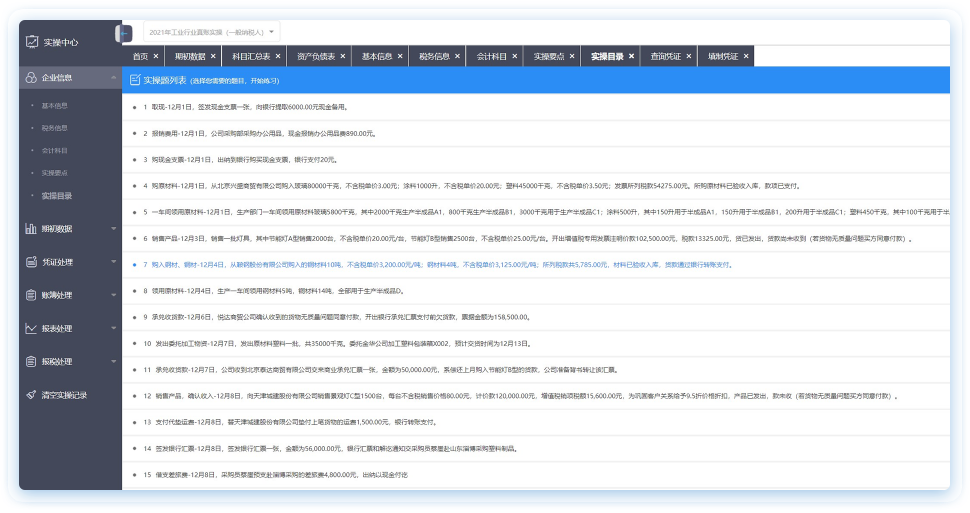Image resolution: width=970 pixels, height=513 pixels.
Task: Collapse sidebar with the left arrow button
Action: pos(124,33)
